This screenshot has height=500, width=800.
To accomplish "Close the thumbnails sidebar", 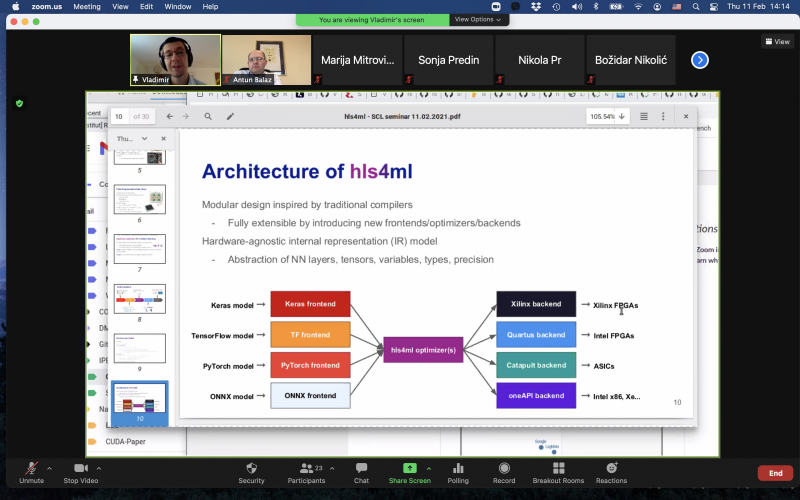I will [x=163, y=139].
